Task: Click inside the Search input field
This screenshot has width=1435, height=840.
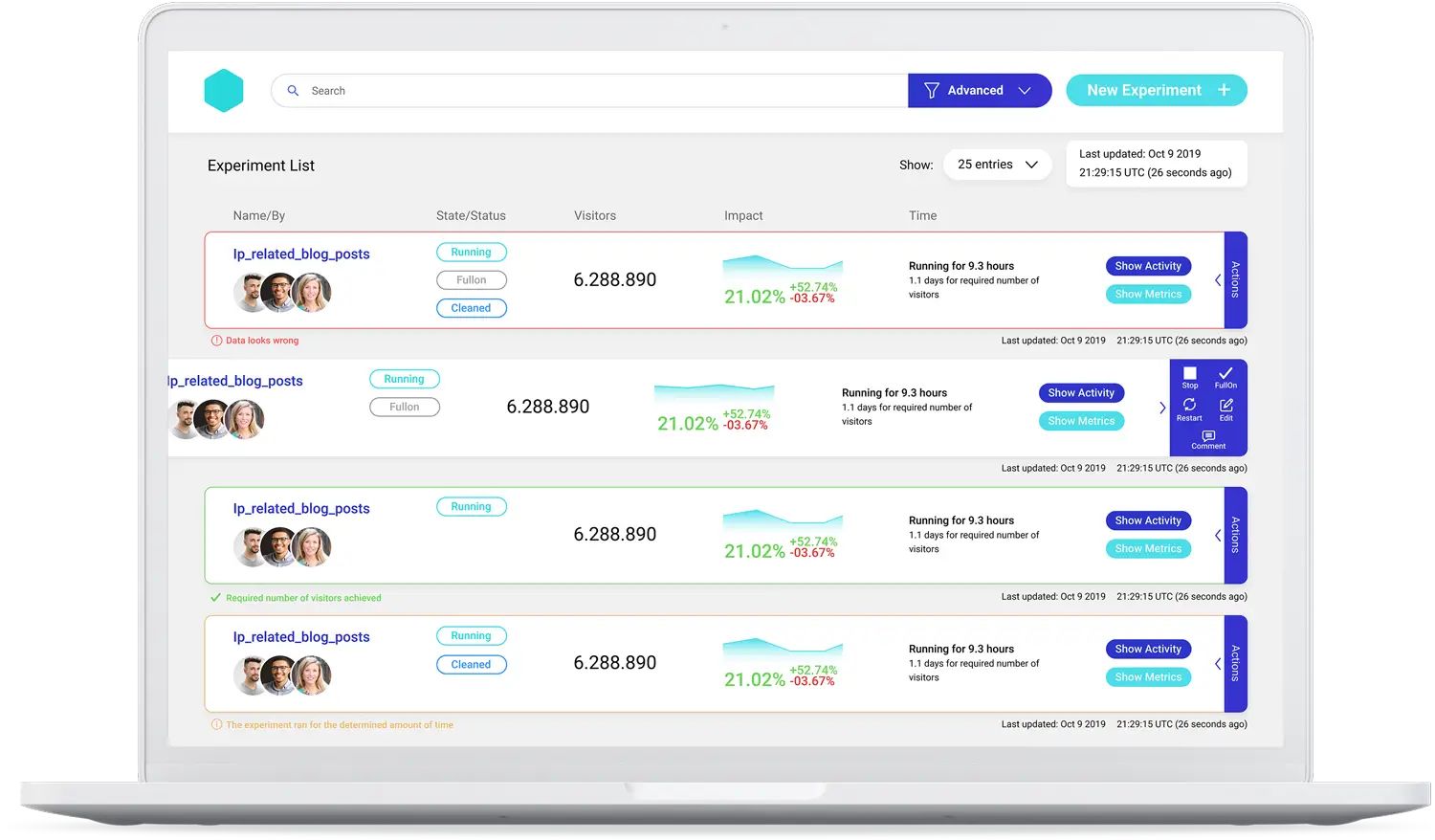Action: point(574,90)
